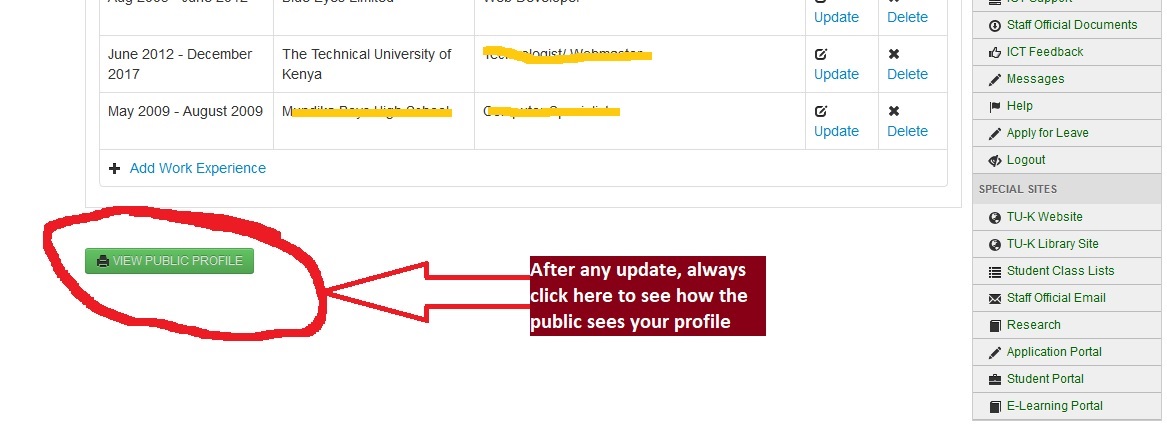Click the briefcase icon beside Student Portal
The image size is (1167, 435).
994,379
